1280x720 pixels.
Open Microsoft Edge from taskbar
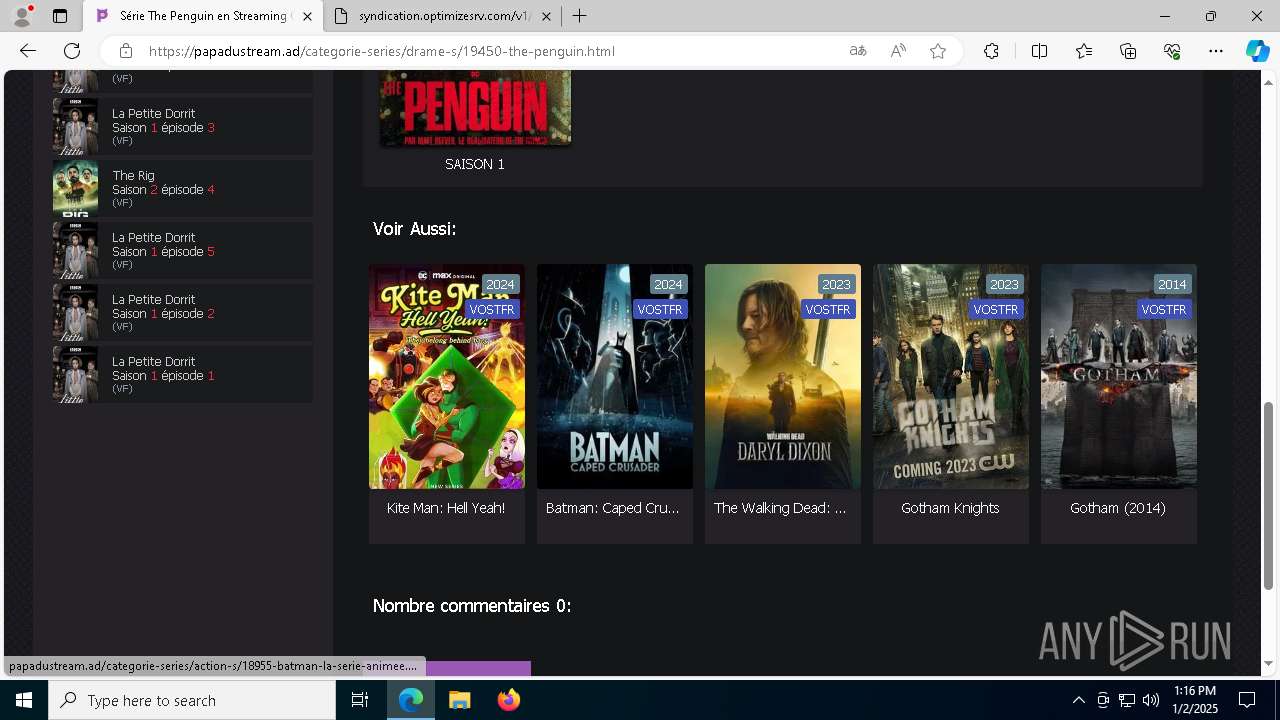(411, 700)
